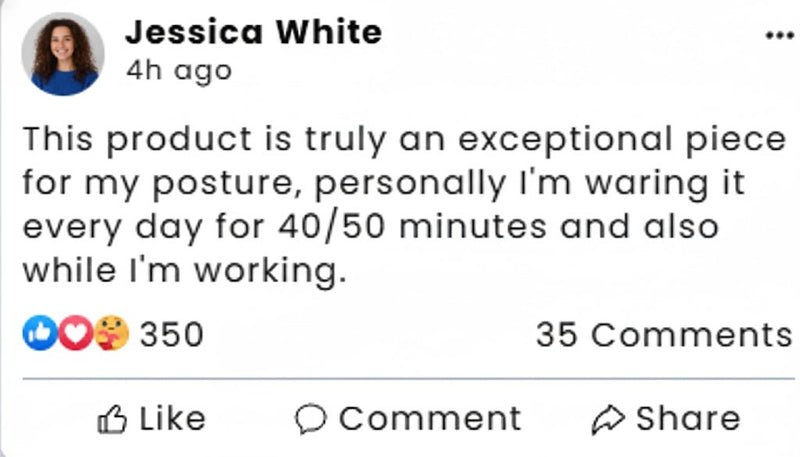This screenshot has width=800, height=457.
Task: Open the Jessica White profile name
Action: (253, 32)
